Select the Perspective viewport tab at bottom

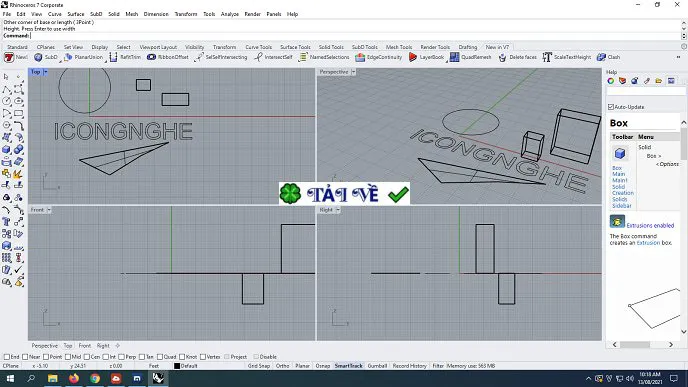click(45, 346)
